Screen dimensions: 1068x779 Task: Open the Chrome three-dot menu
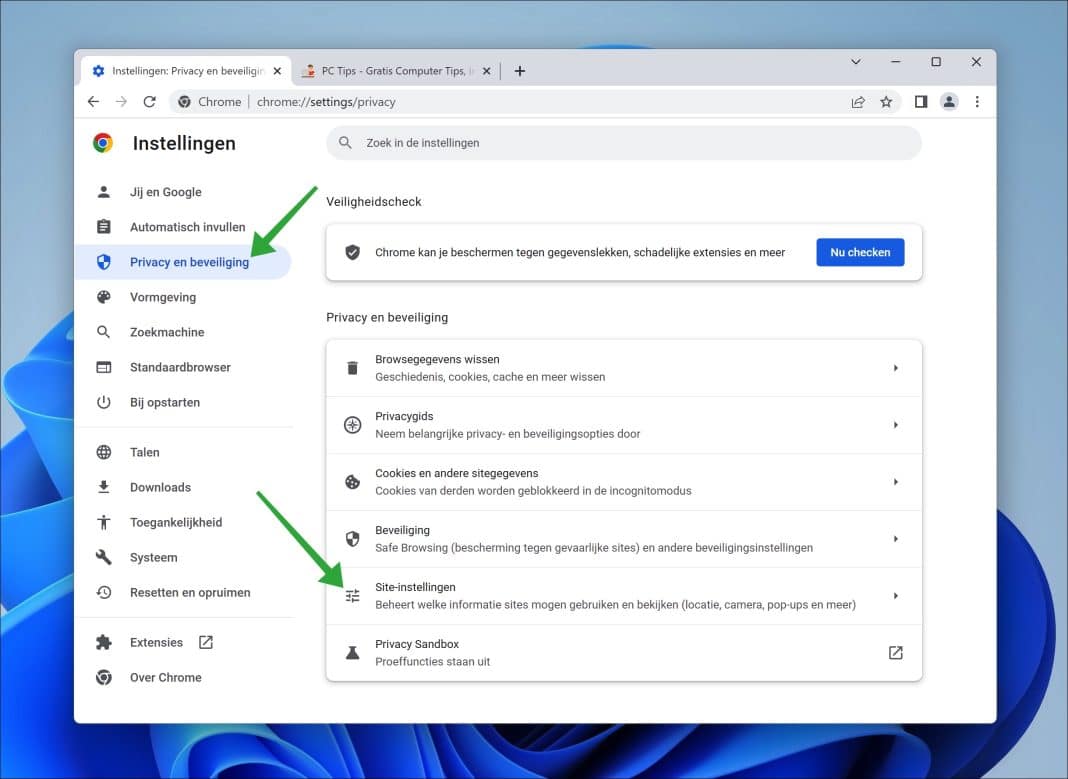tap(977, 101)
